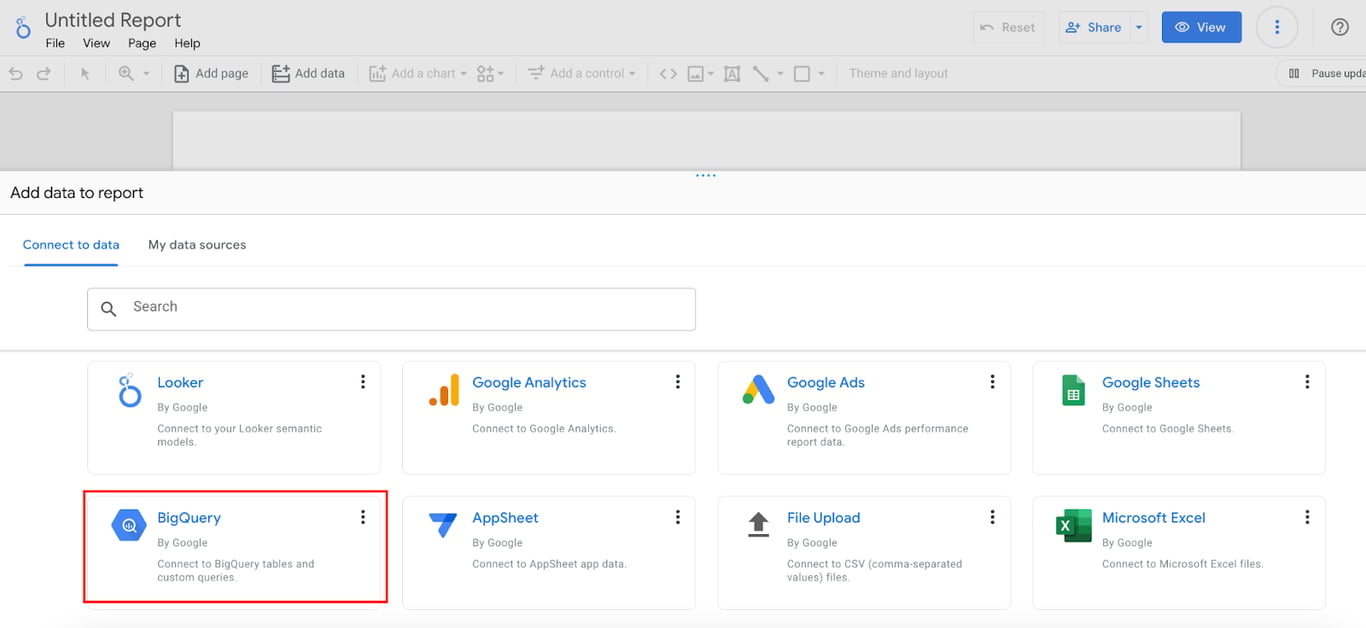
Task: Select the BigQuery connector
Action: 234,547
